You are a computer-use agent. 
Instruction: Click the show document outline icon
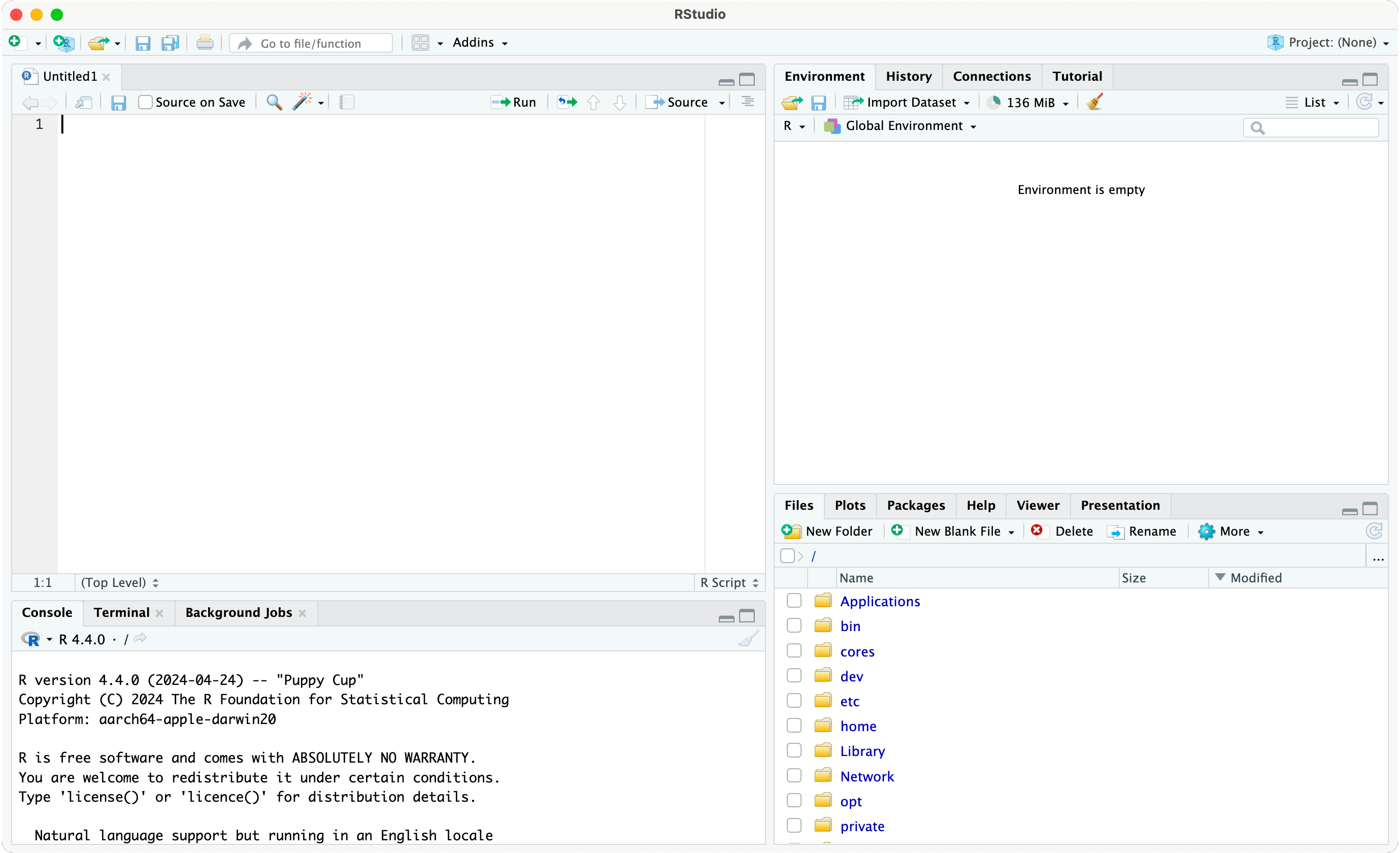pos(747,102)
